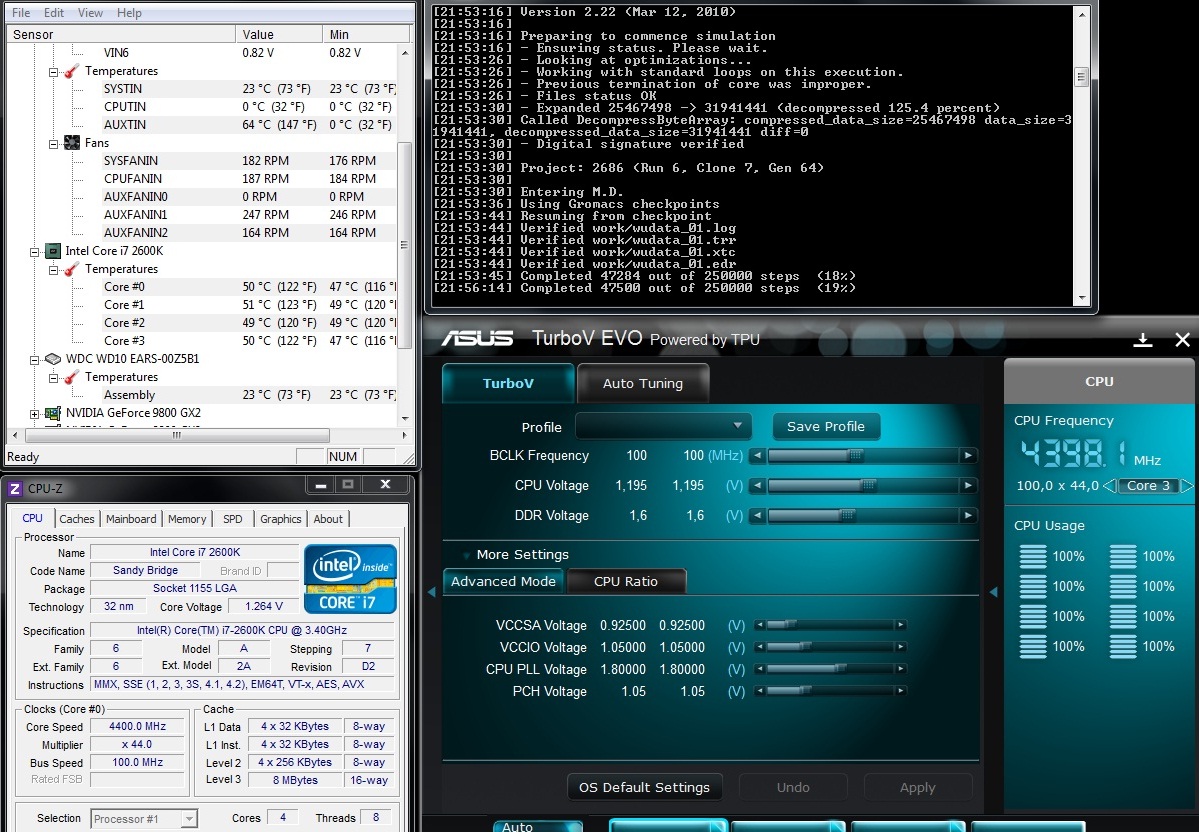Click OS Default Settings button

(x=645, y=787)
